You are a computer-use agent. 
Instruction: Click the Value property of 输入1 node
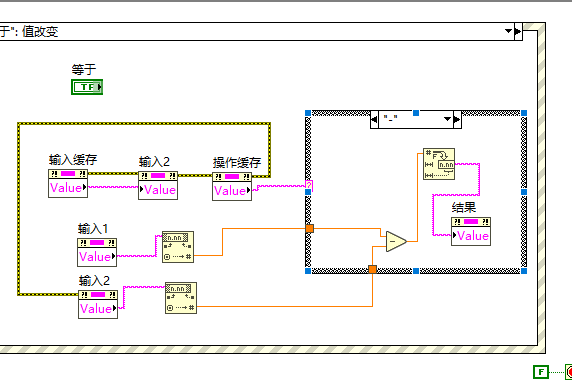(97, 256)
